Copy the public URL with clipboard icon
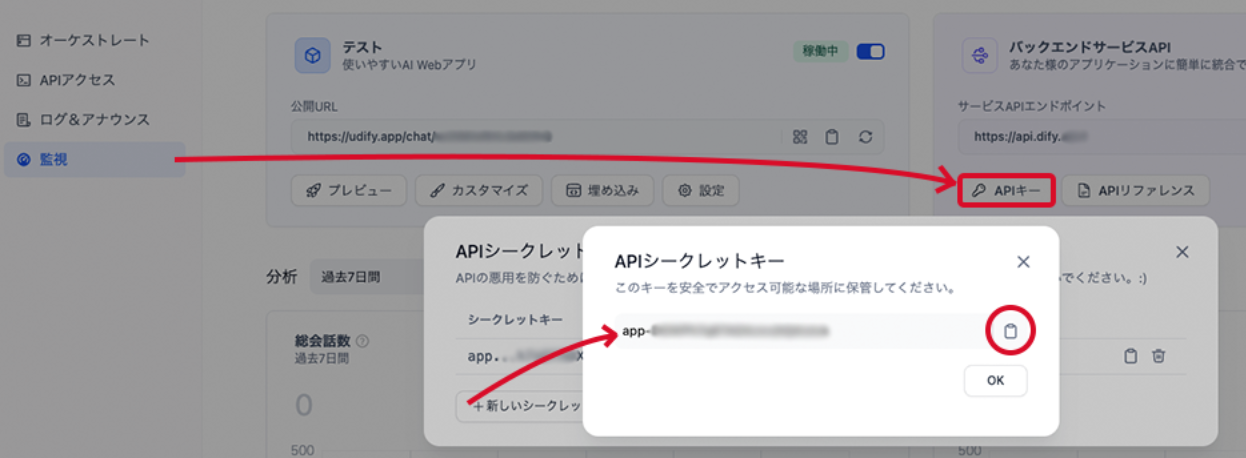 831,137
